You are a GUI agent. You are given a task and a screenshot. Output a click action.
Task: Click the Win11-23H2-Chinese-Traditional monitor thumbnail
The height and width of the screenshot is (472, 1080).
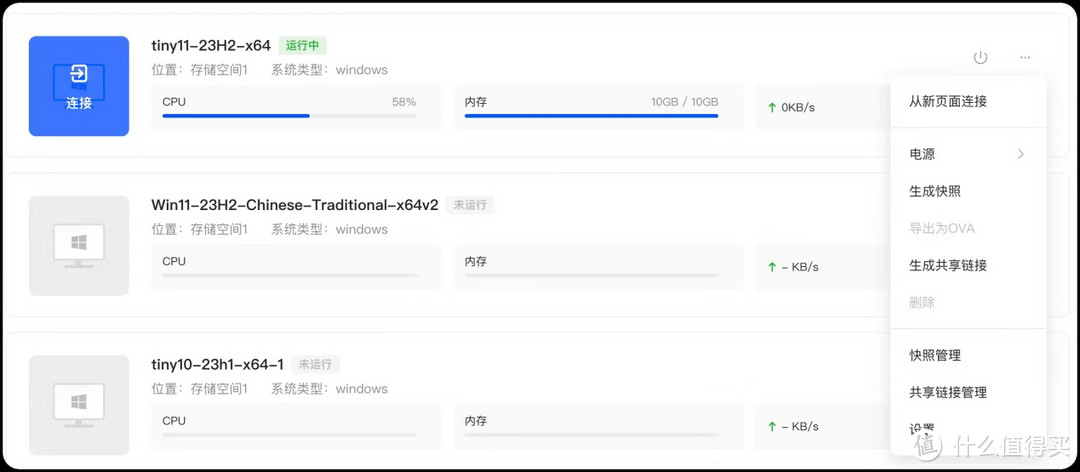tap(79, 245)
